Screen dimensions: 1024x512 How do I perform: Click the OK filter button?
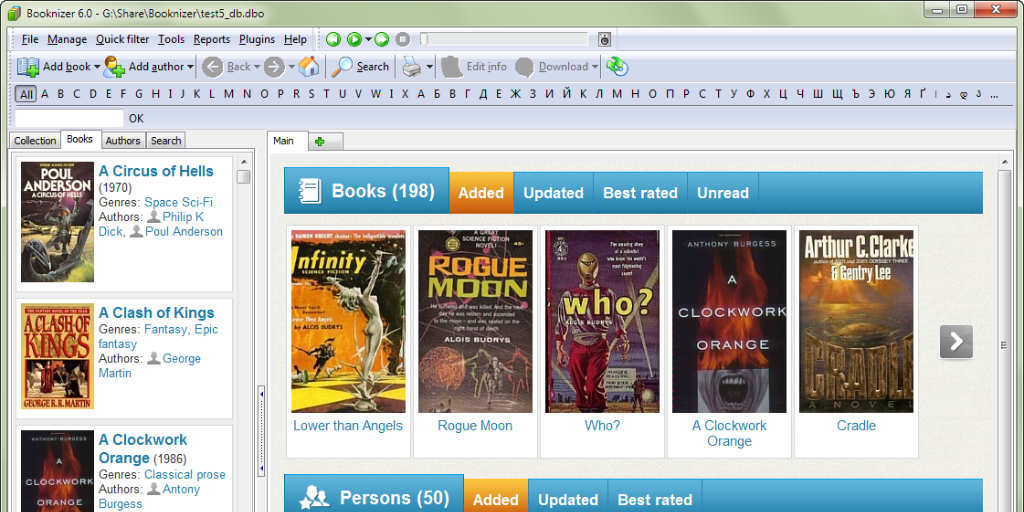136,118
